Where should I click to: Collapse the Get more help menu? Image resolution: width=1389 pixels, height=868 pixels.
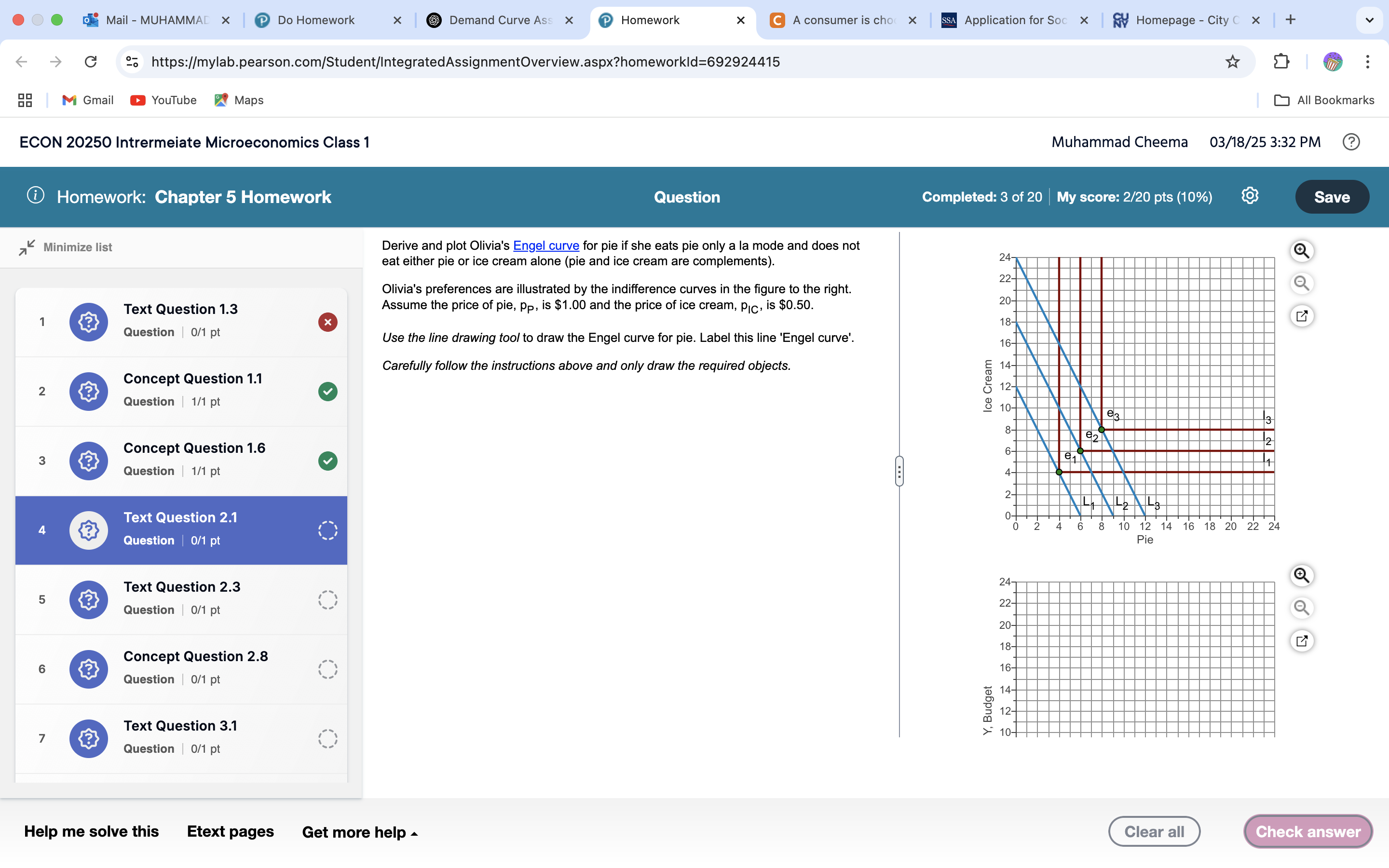[360, 832]
